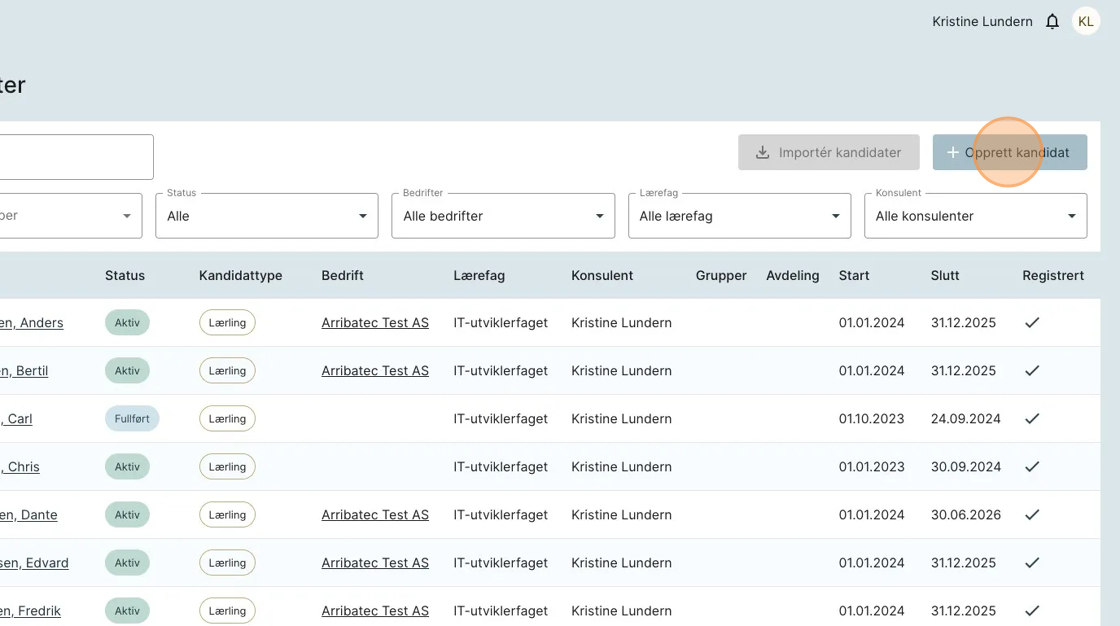Click the registered checkmark in Fredrik row
The width and height of the screenshot is (1120, 626).
(x=1032, y=611)
